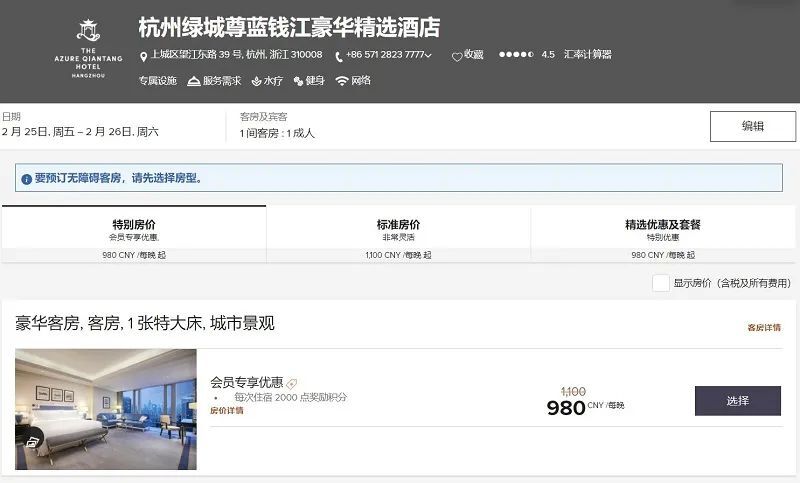Click the phone number +86 571 2823 7777

tap(385, 54)
